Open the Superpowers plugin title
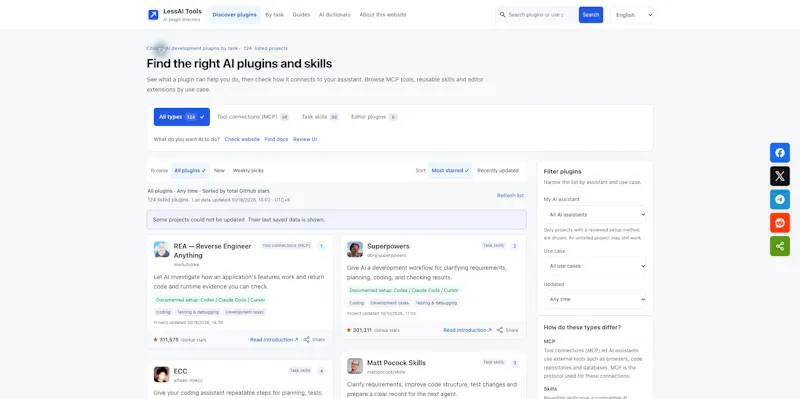 point(388,246)
